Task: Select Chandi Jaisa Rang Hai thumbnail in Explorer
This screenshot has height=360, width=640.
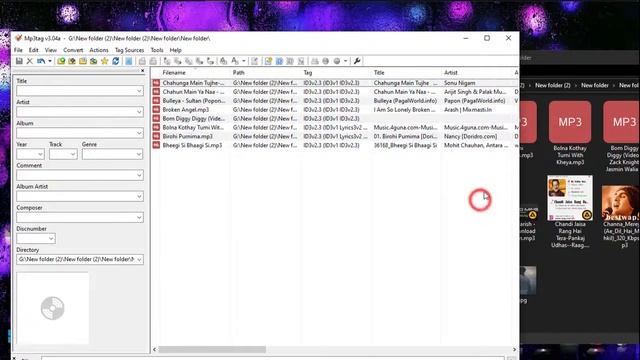Action: click(570, 211)
